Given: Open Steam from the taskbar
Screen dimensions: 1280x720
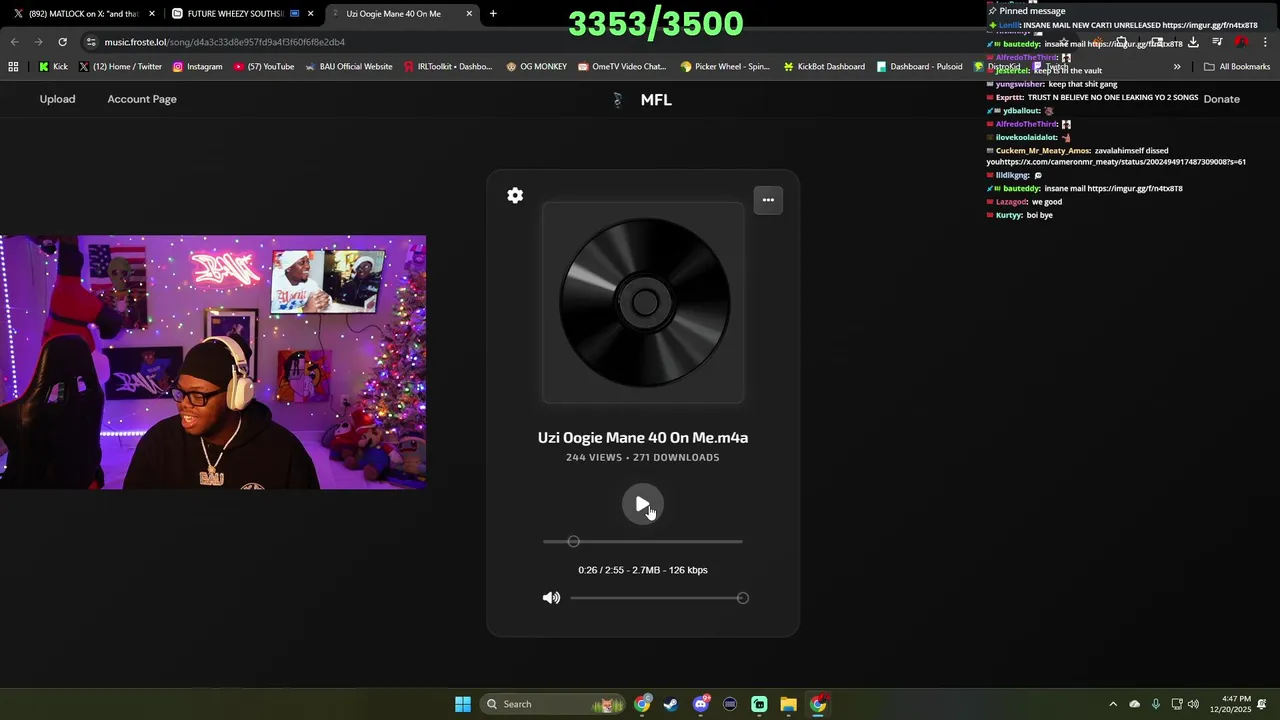Looking at the screenshot, I should [671, 704].
